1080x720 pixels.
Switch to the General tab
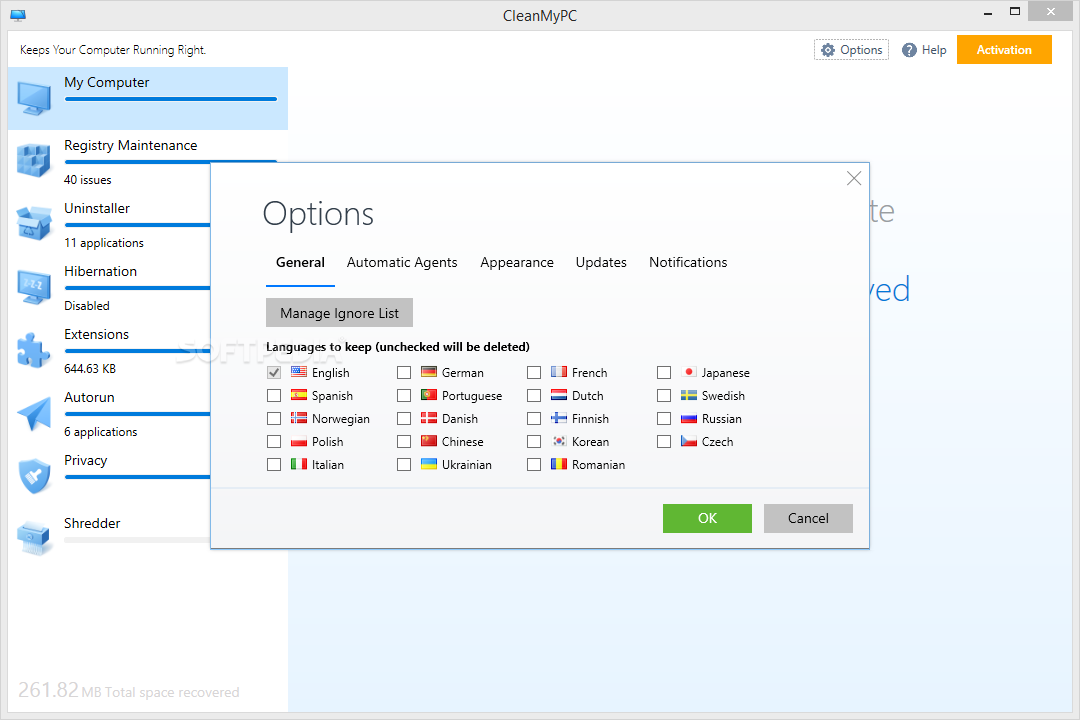300,263
